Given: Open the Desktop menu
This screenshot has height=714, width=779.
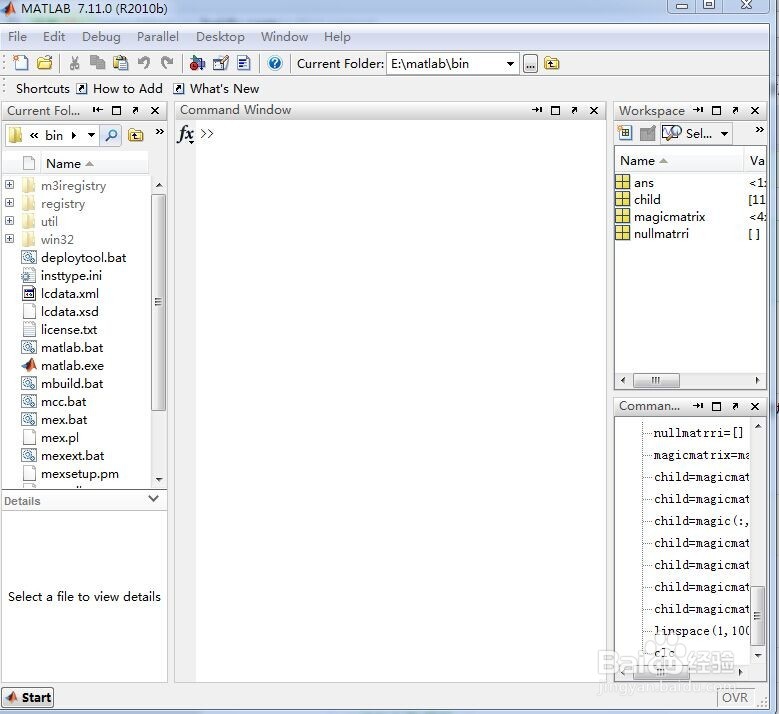Looking at the screenshot, I should 220,37.
